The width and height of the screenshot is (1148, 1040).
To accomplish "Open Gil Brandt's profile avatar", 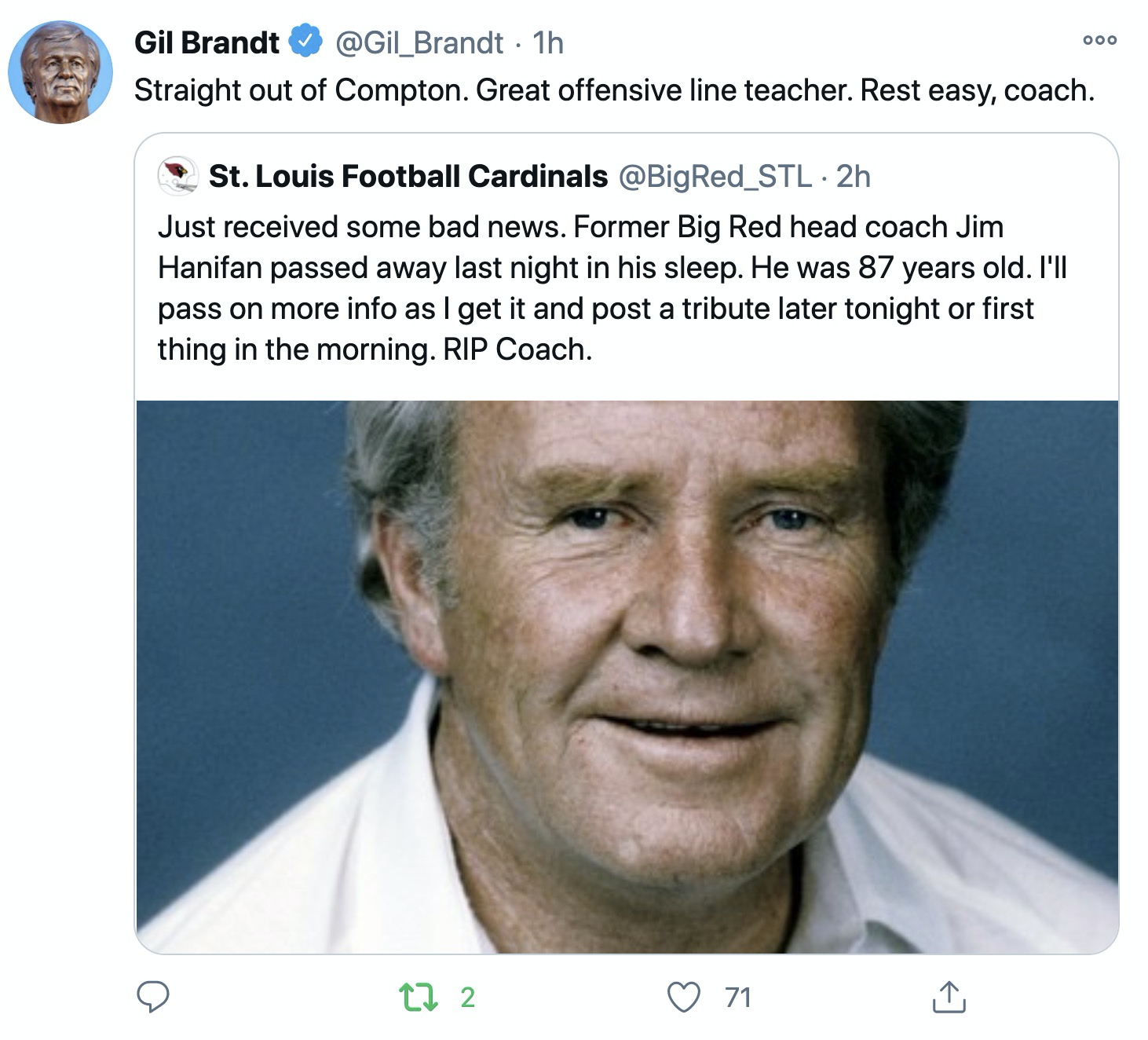I will coord(60,72).
